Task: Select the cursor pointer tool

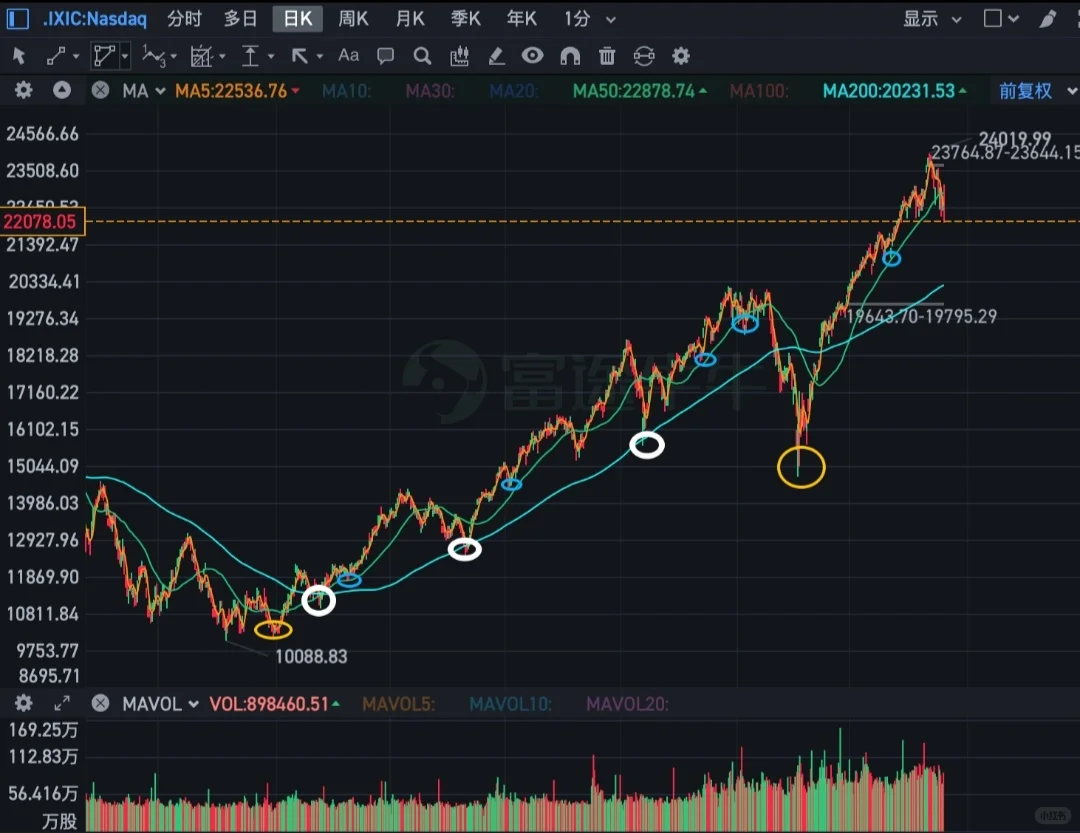Action: tap(19, 56)
